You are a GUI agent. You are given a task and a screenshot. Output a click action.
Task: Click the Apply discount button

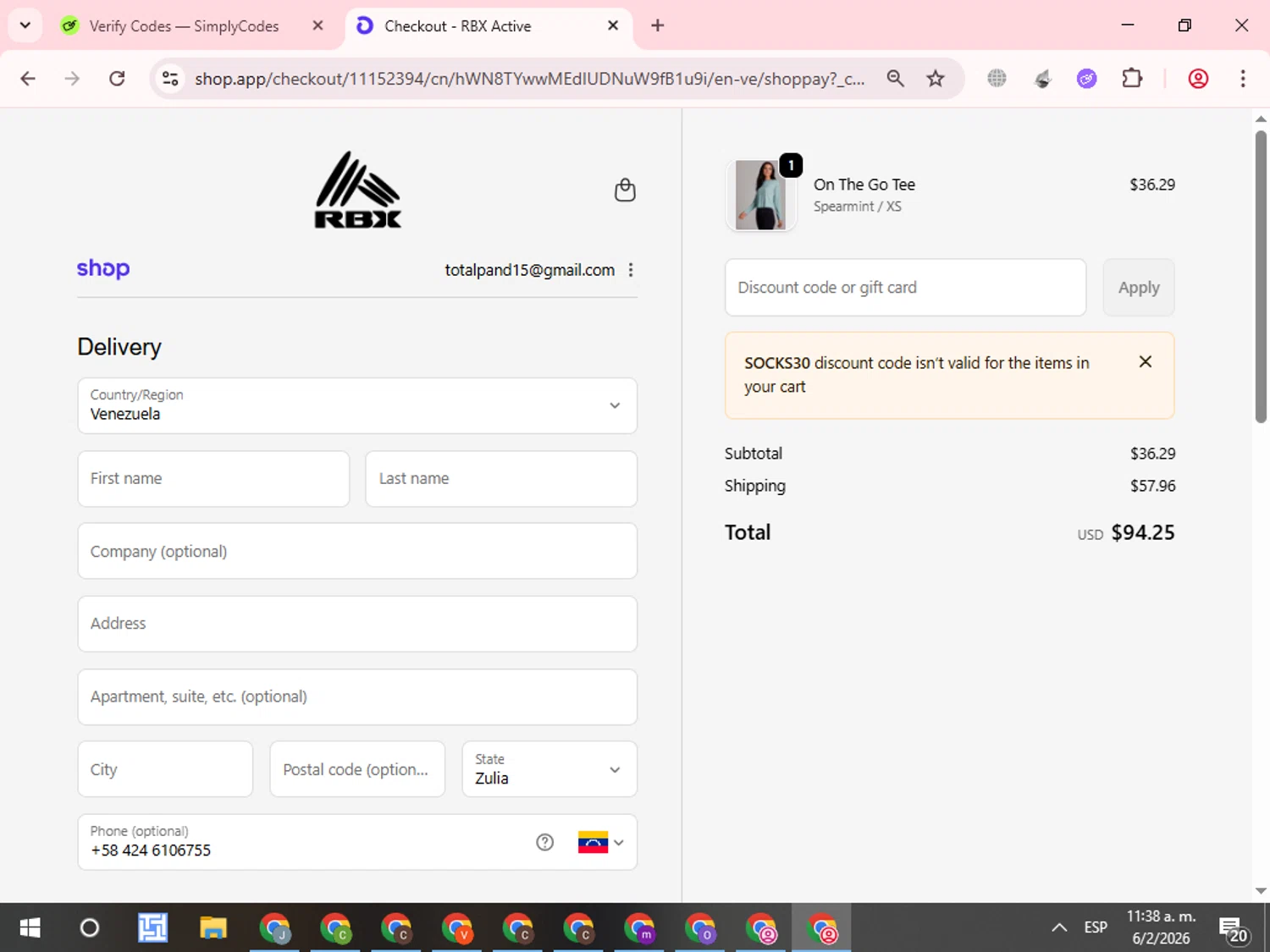(x=1139, y=288)
